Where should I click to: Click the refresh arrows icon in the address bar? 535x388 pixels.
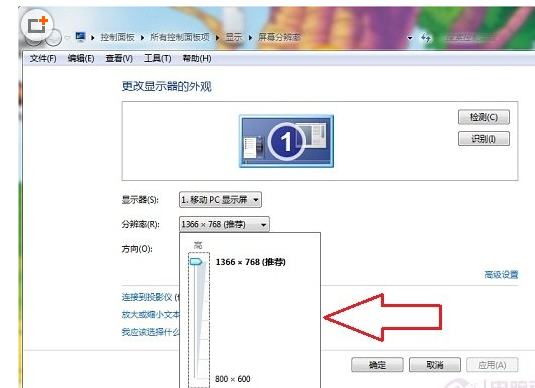click(x=425, y=38)
